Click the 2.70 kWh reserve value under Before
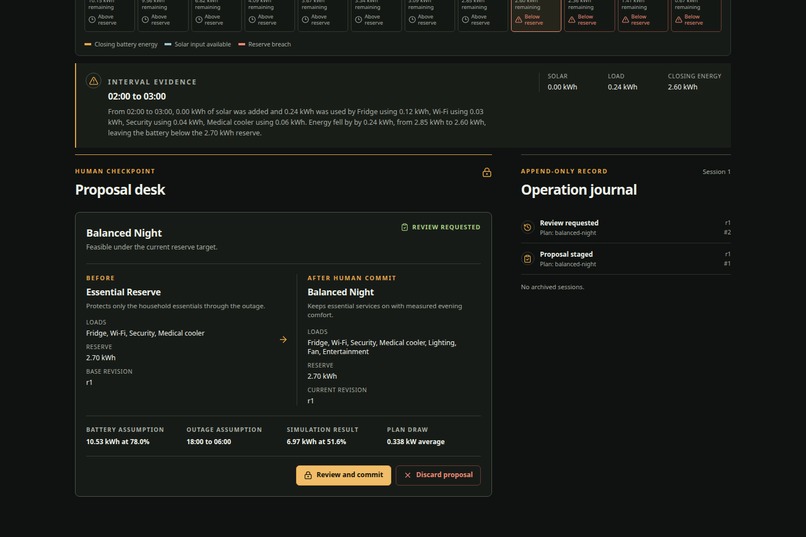Image resolution: width=806 pixels, height=537 pixels. tap(101, 358)
